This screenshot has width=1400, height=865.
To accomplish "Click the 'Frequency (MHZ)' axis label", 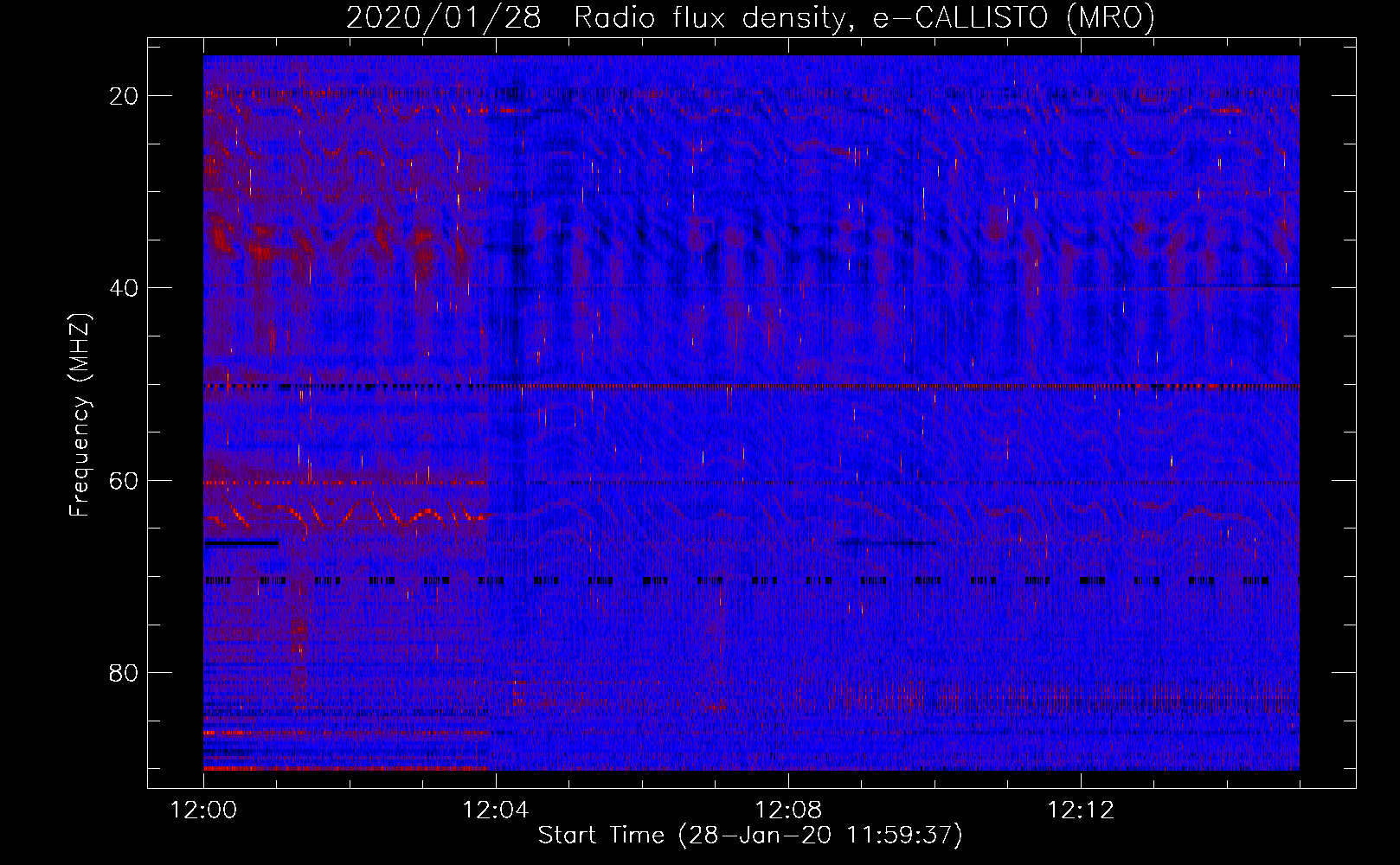I will pos(80,415).
